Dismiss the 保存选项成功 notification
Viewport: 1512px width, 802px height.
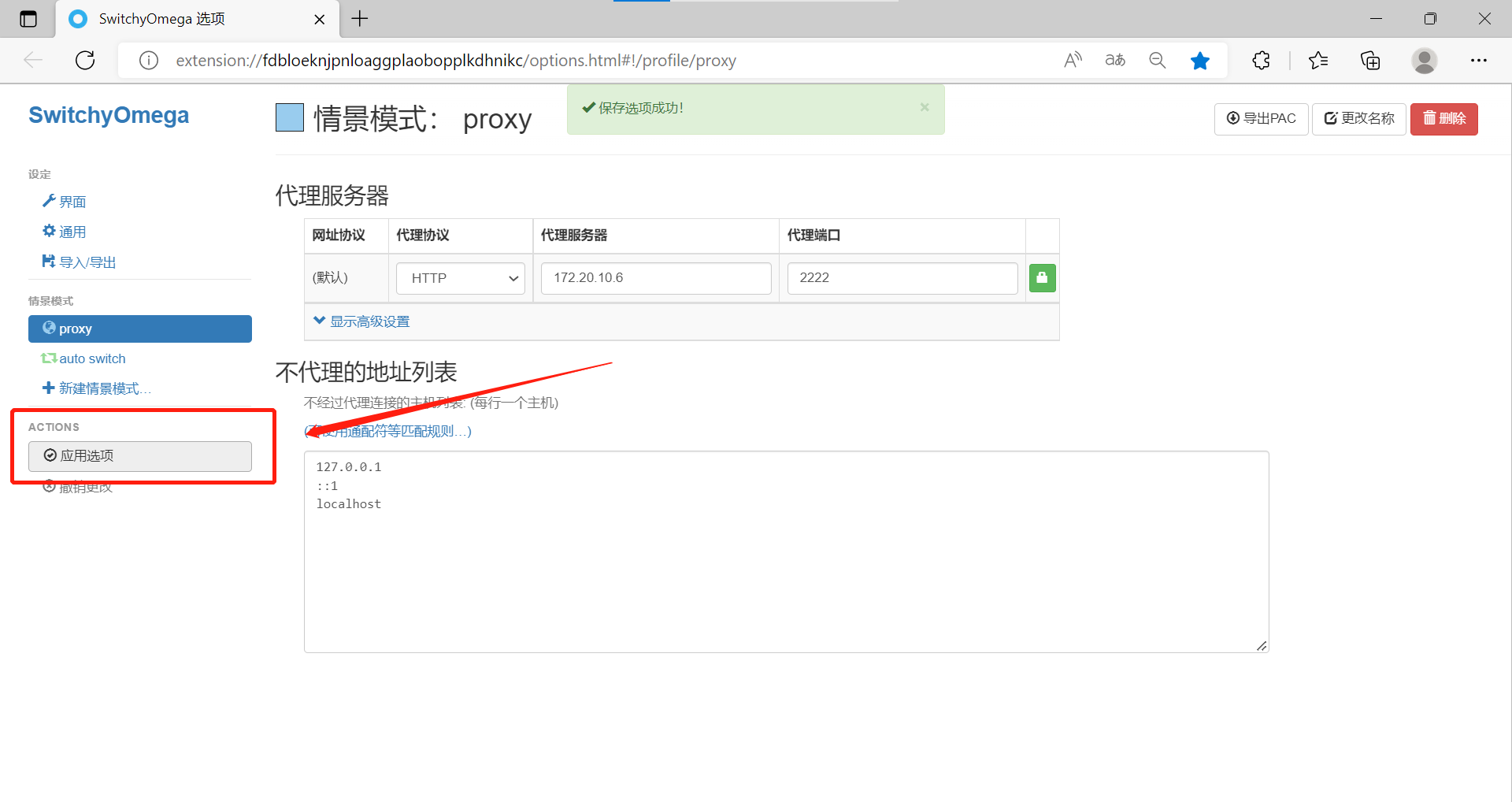tap(924, 107)
